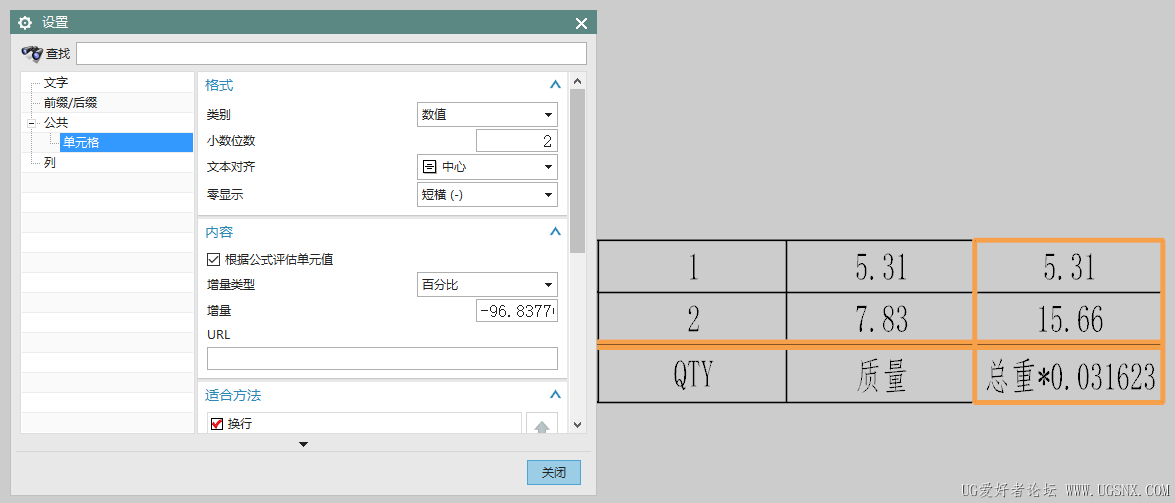The width and height of the screenshot is (1175, 503).
Task: Click the vertical scrollbar thumb
Action: [578, 171]
